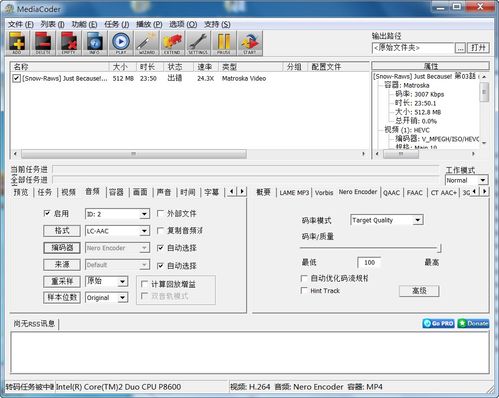This screenshot has width=499, height=398.
Task: Open the 功能 (E) menu
Action: click(84, 24)
